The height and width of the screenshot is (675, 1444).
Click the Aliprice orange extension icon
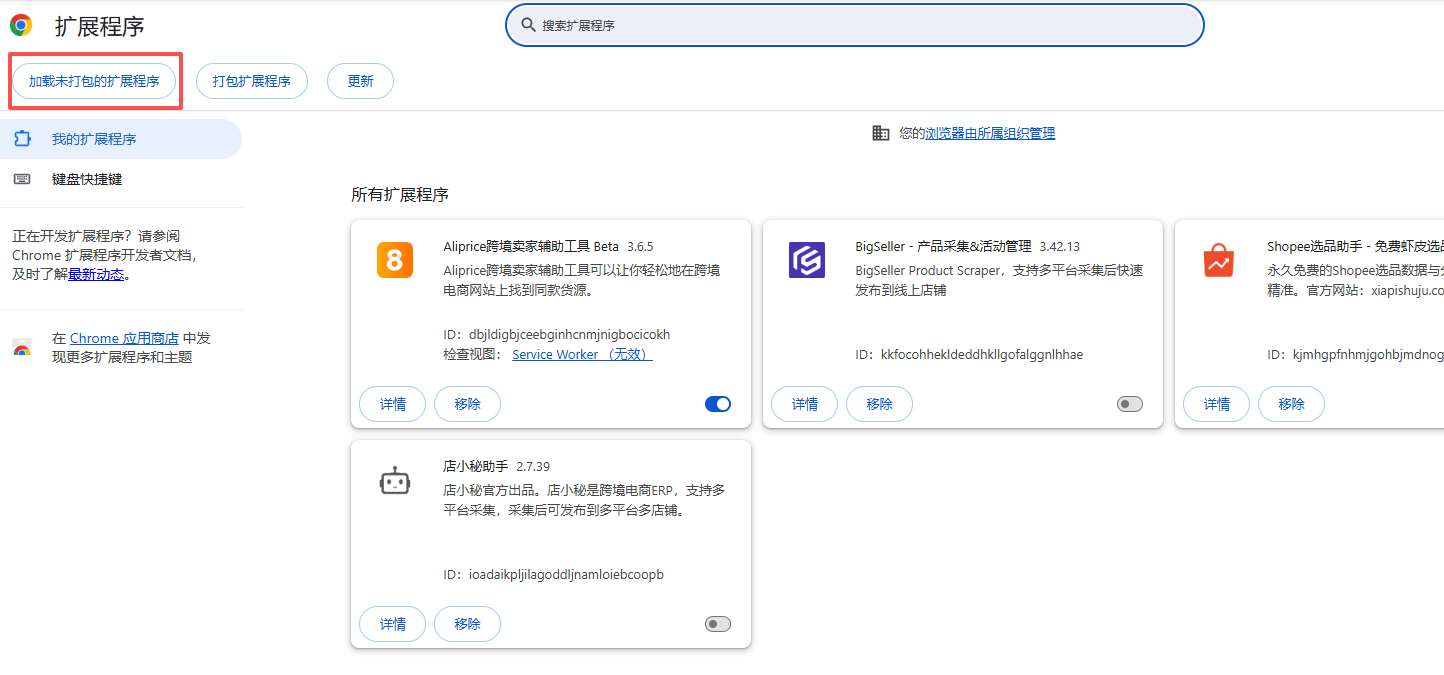pyautogui.click(x=394, y=258)
